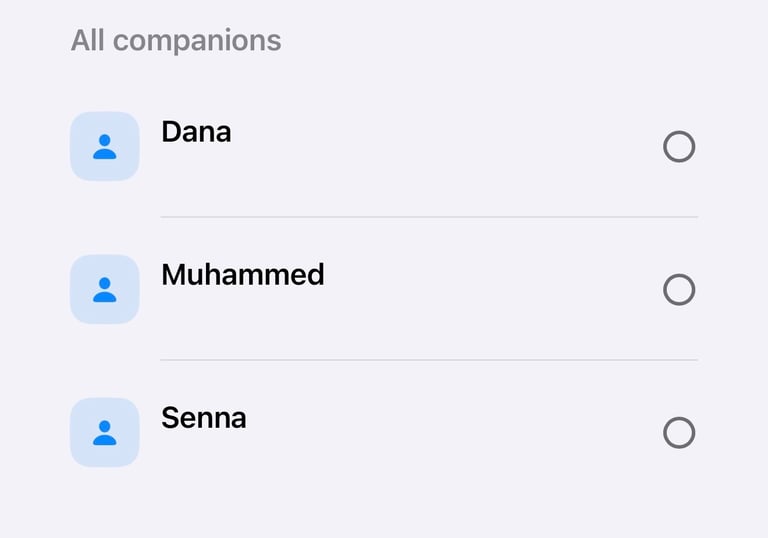Click the separator line above Senna
The image size is (768, 538).
[429, 360]
